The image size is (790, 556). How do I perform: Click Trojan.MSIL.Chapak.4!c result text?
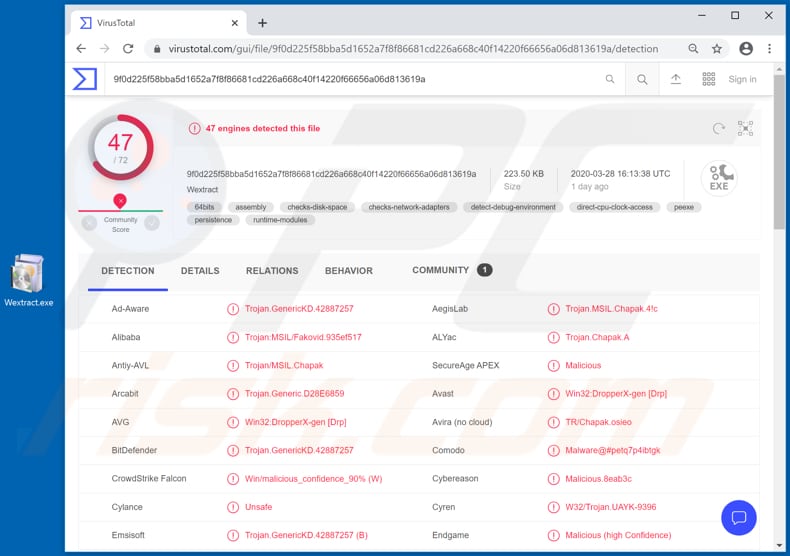(611, 309)
